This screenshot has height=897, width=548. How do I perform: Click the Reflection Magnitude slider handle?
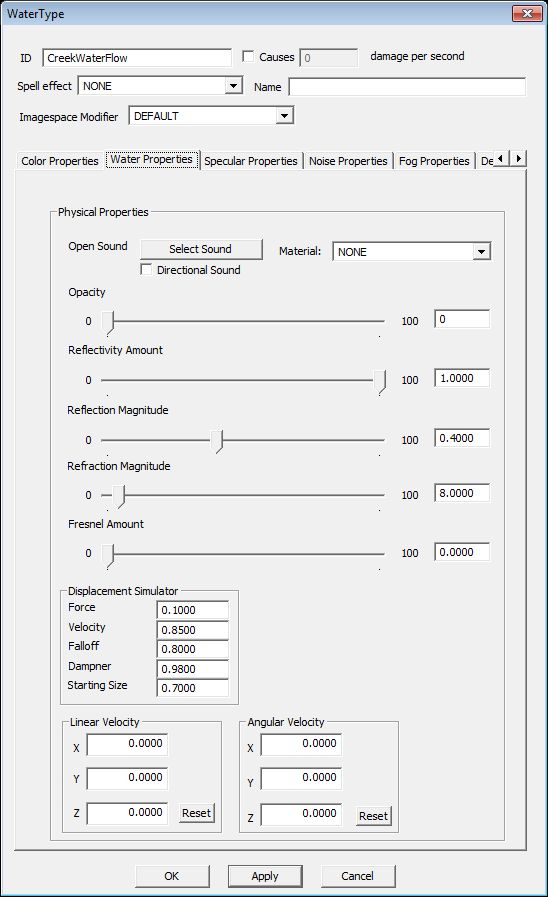tap(216, 441)
